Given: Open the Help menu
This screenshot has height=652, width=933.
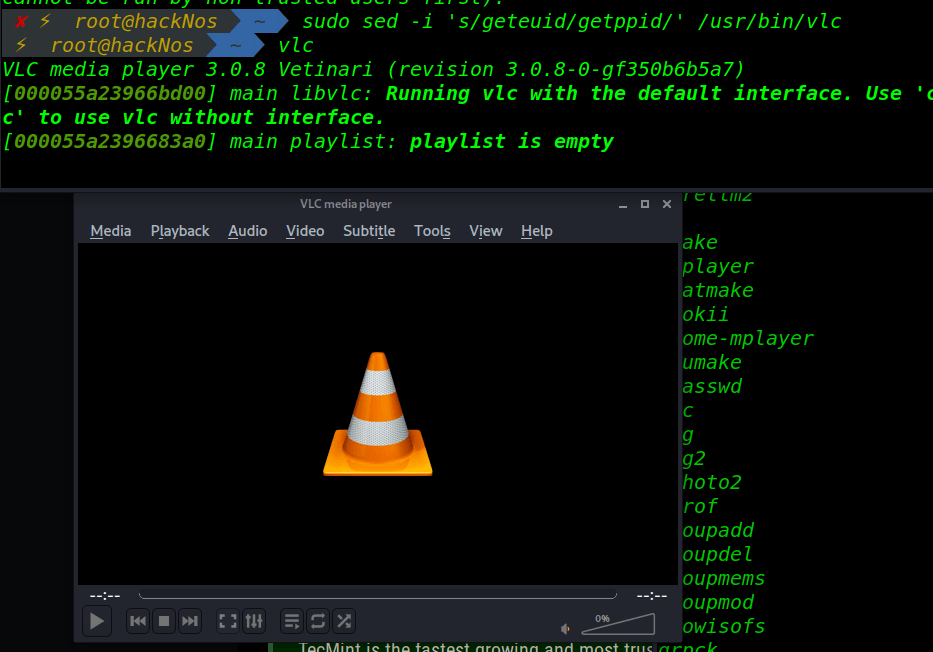Looking at the screenshot, I should [537, 231].
